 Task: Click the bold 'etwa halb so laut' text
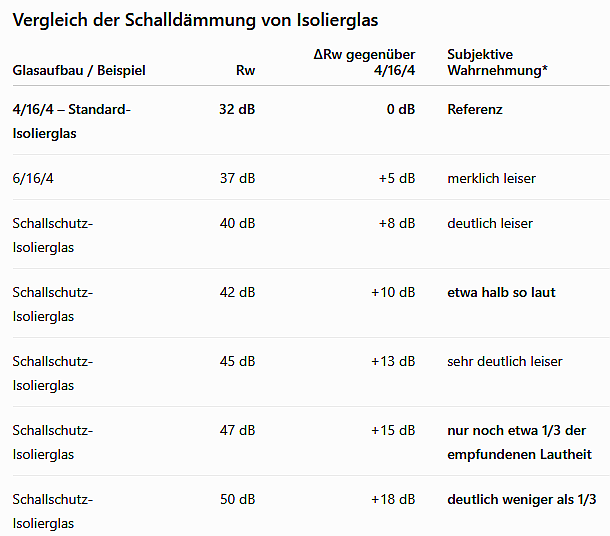click(501, 292)
